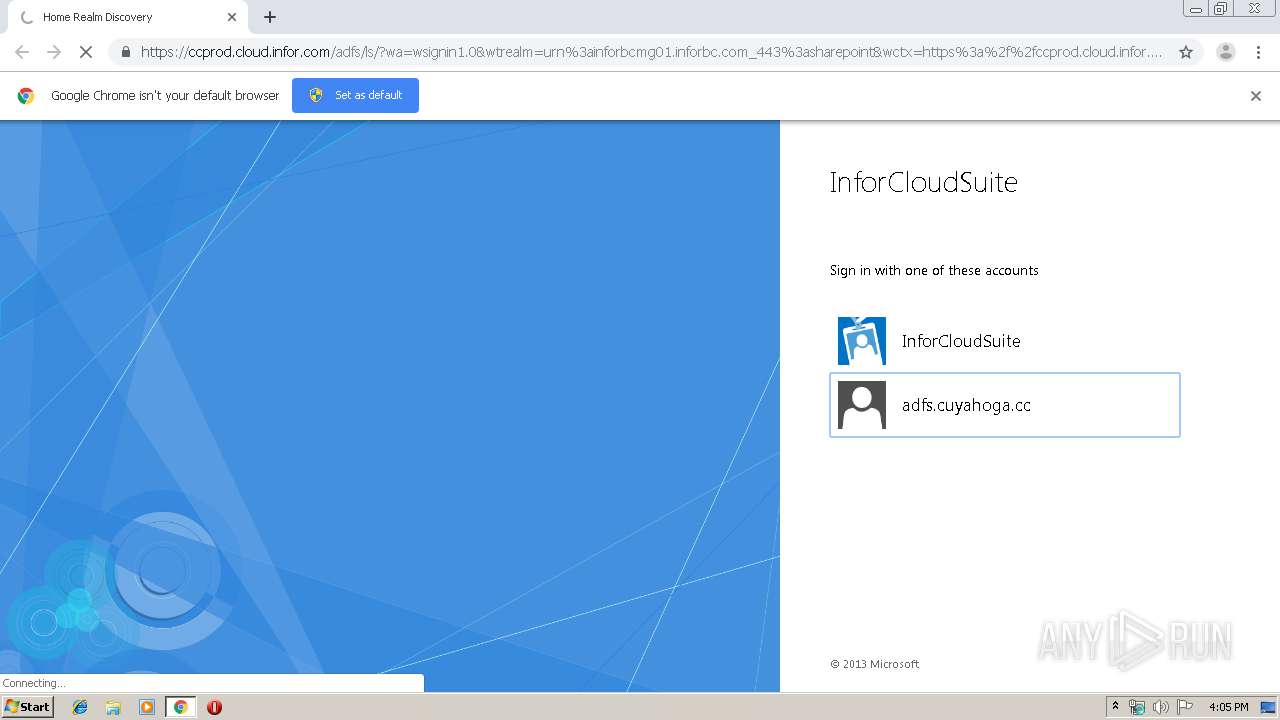Open the Chrome three-dot menu
The height and width of the screenshot is (720, 1280).
click(x=1258, y=52)
